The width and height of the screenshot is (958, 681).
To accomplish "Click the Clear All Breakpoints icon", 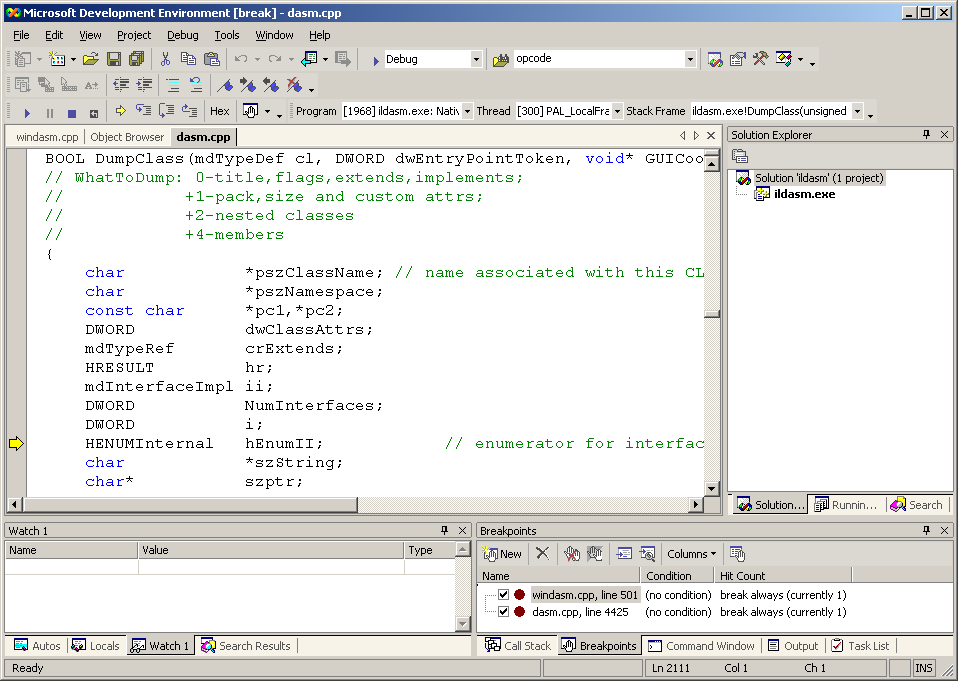I will 572,553.
